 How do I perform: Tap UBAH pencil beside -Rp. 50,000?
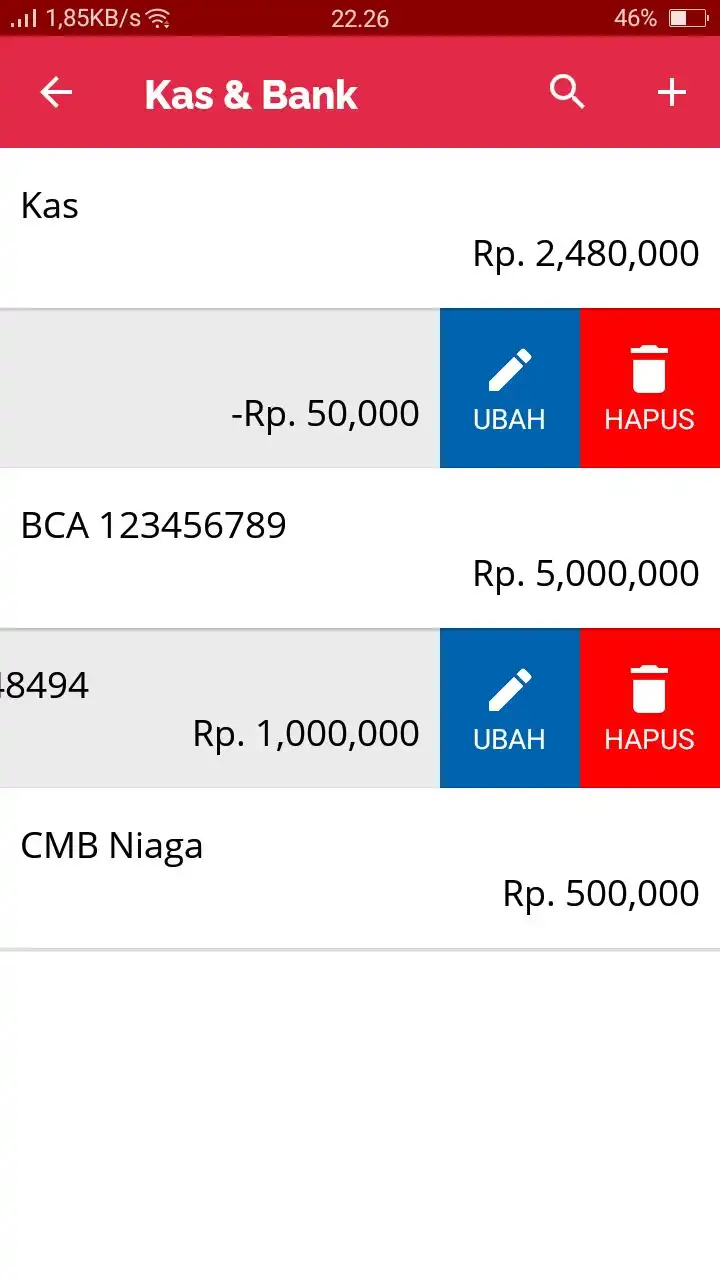tap(510, 388)
